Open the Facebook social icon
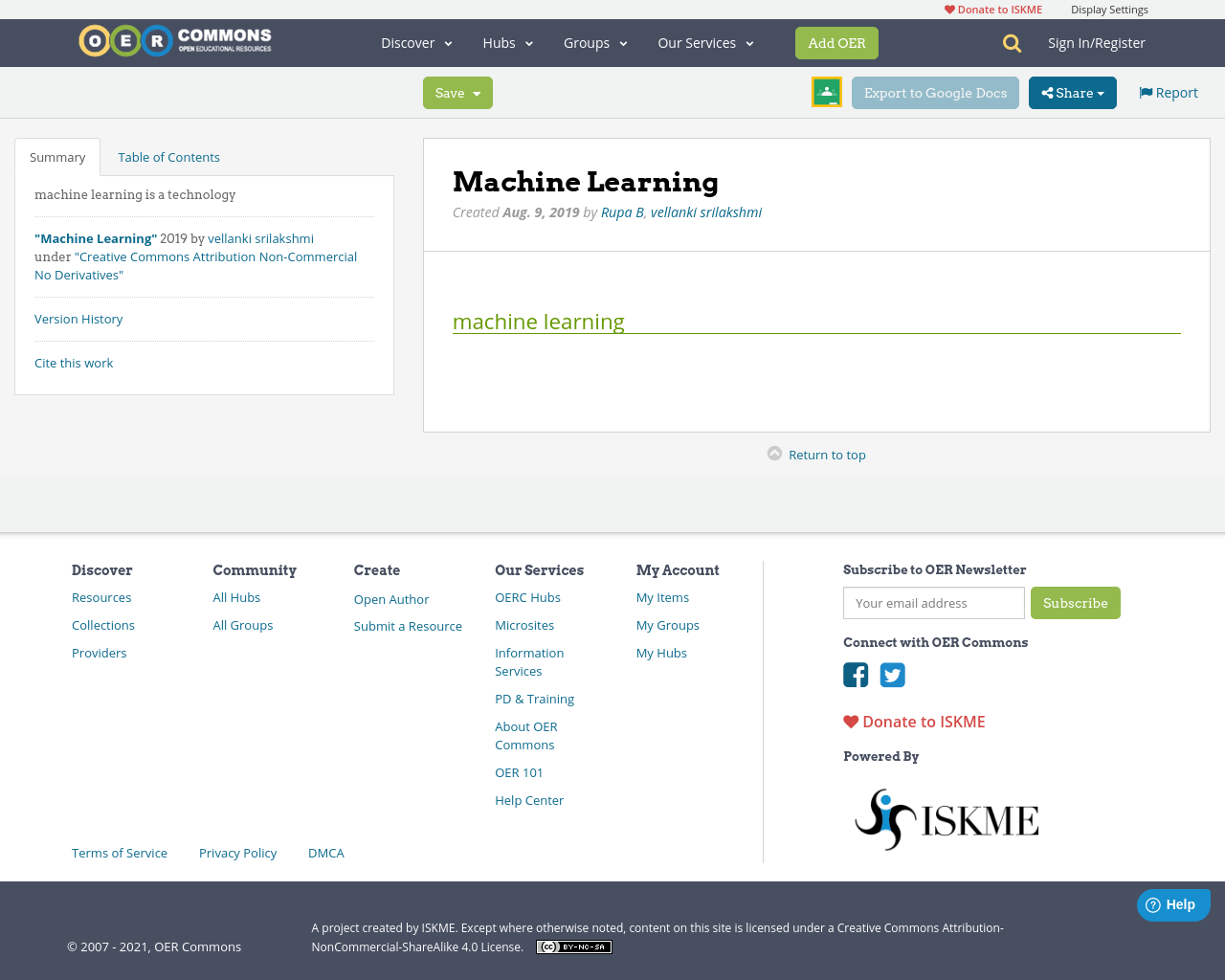The height and width of the screenshot is (980, 1225). (x=856, y=675)
